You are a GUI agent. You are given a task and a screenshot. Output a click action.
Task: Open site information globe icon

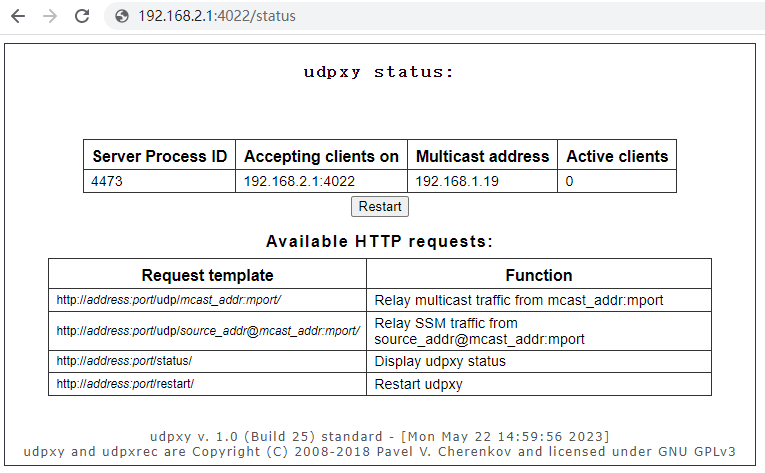point(122,16)
